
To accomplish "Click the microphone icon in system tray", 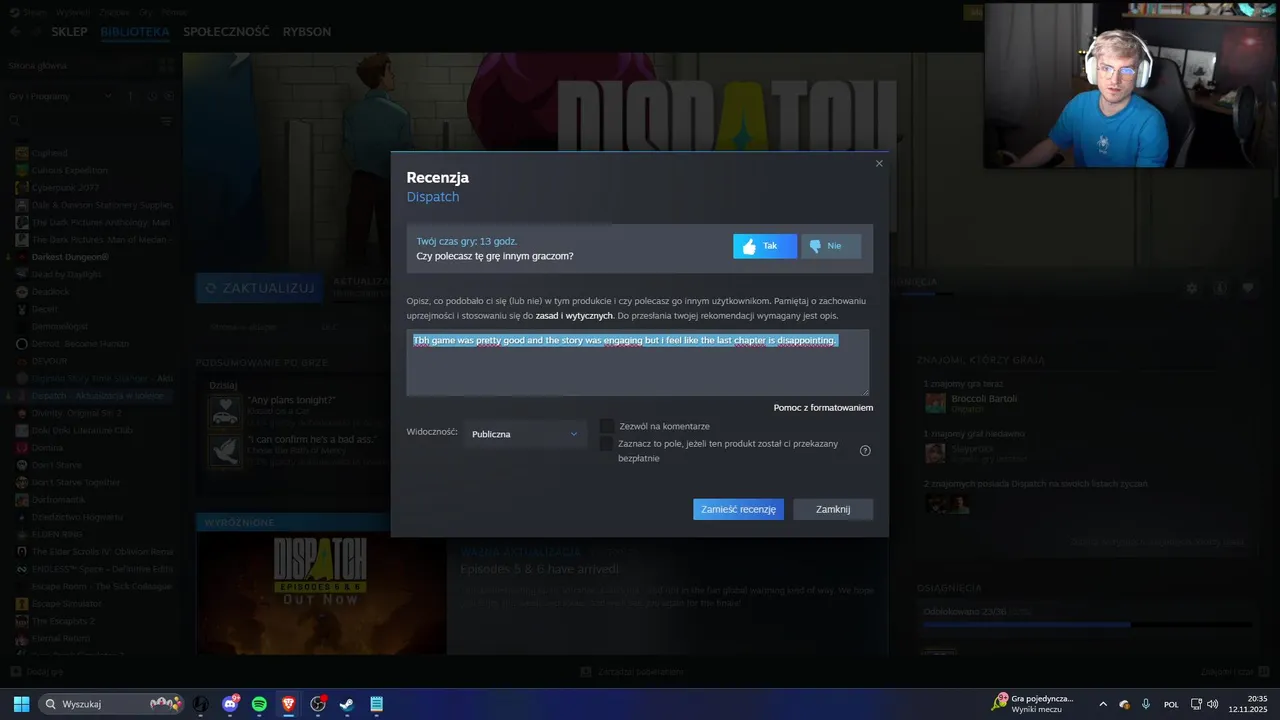I will point(1146,704).
